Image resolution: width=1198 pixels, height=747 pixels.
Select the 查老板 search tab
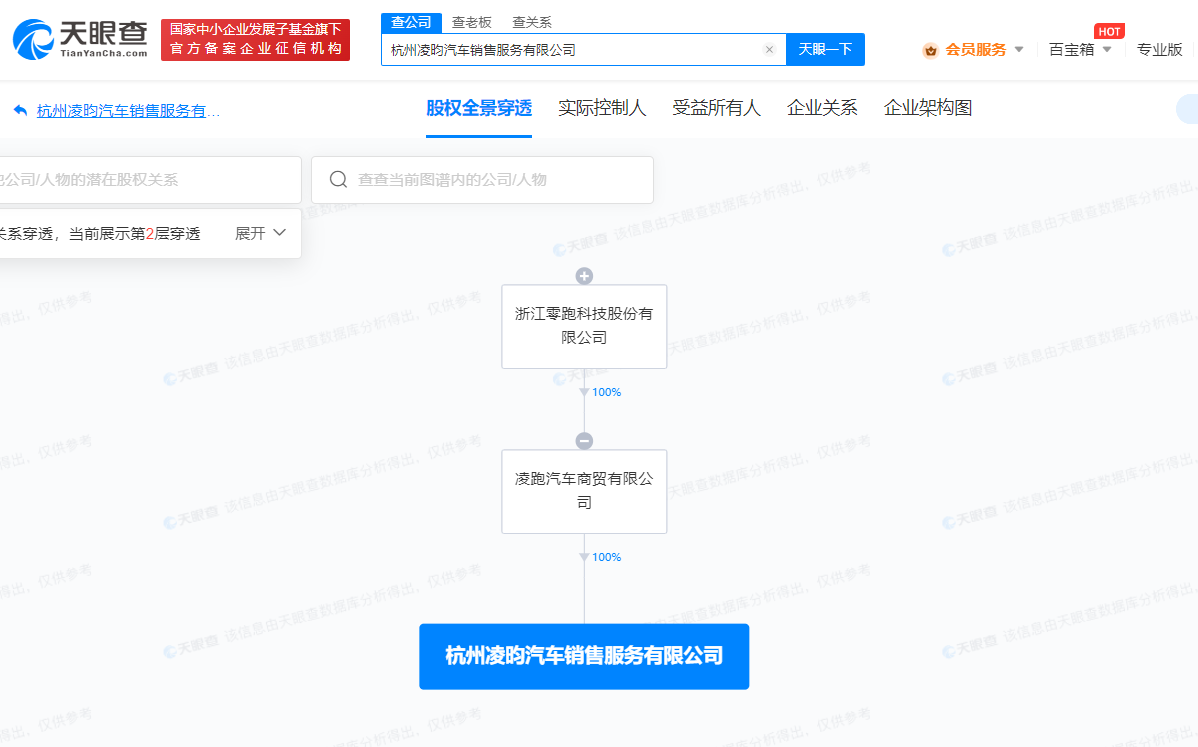pyautogui.click(x=471, y=22)
